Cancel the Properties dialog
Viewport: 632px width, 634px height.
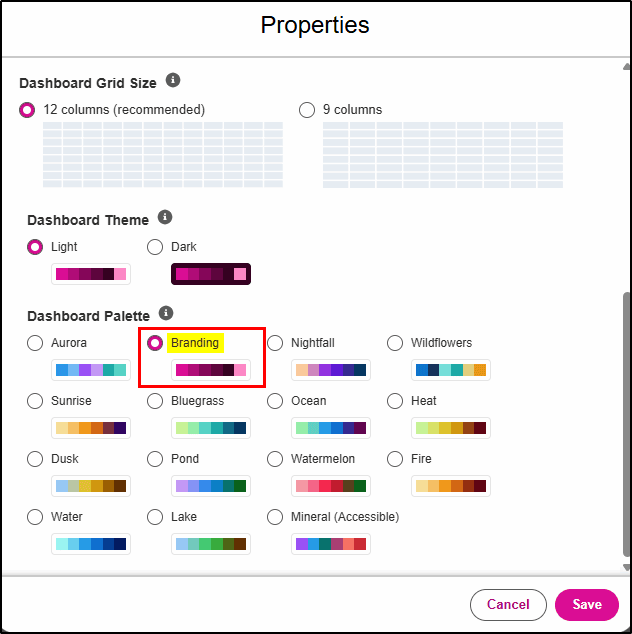(x=508, y=604)
